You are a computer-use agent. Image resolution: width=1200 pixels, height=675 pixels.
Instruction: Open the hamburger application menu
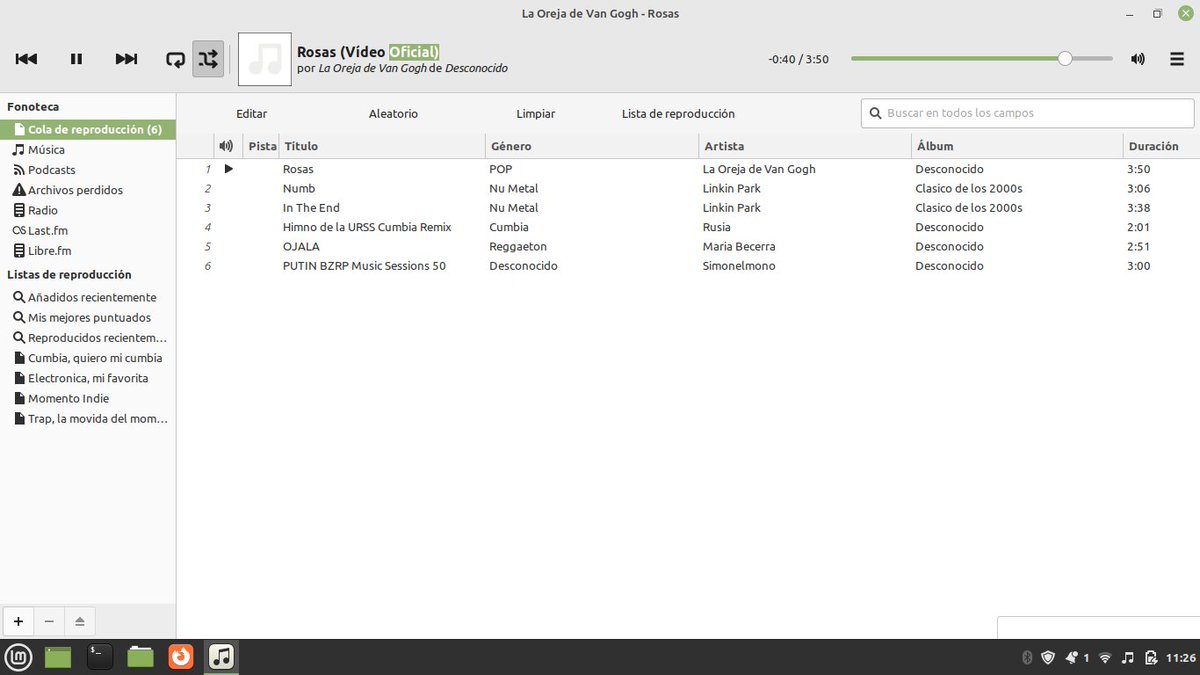[1177, 59]
